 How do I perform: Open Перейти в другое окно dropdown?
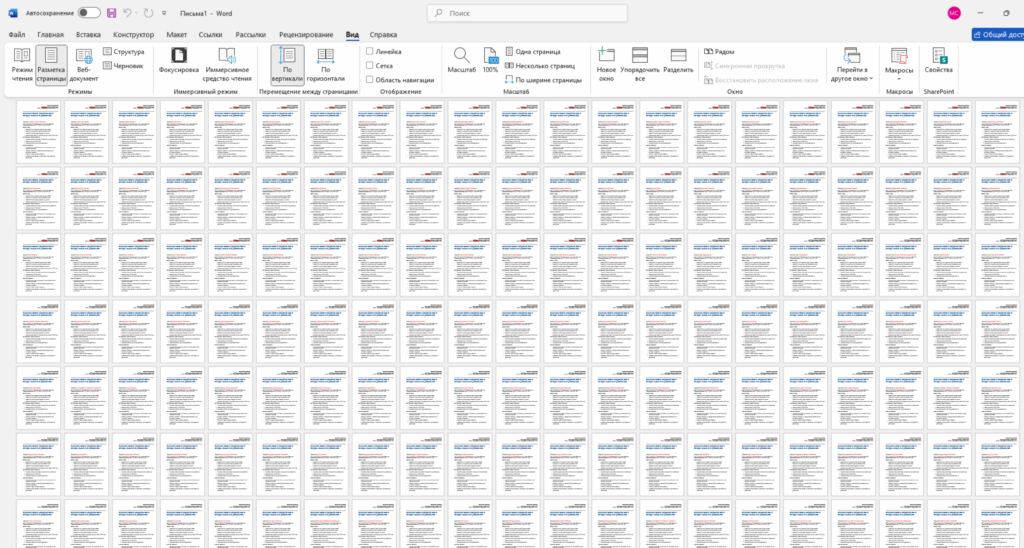[x=852, y=64]
